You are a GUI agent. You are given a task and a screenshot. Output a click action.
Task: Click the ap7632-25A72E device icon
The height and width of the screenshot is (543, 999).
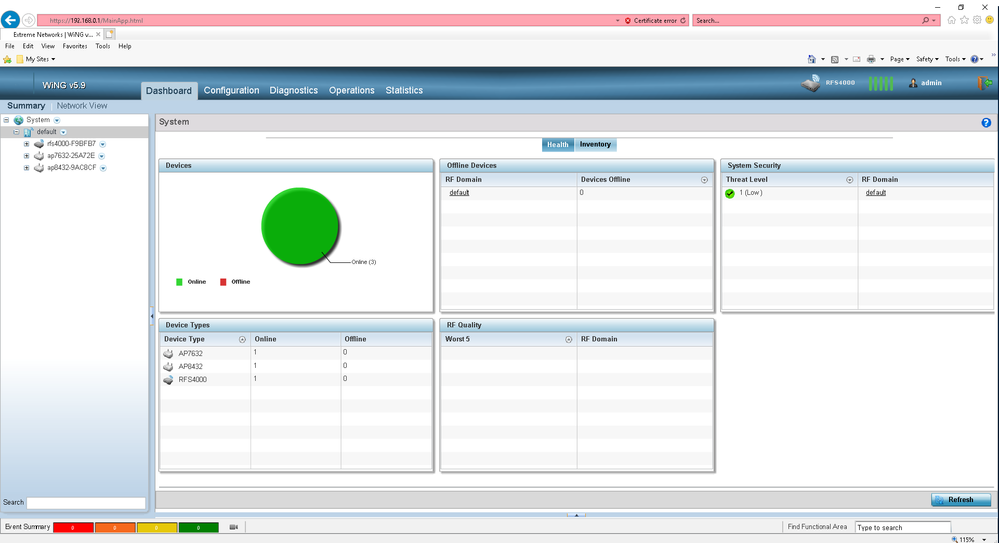39,156
